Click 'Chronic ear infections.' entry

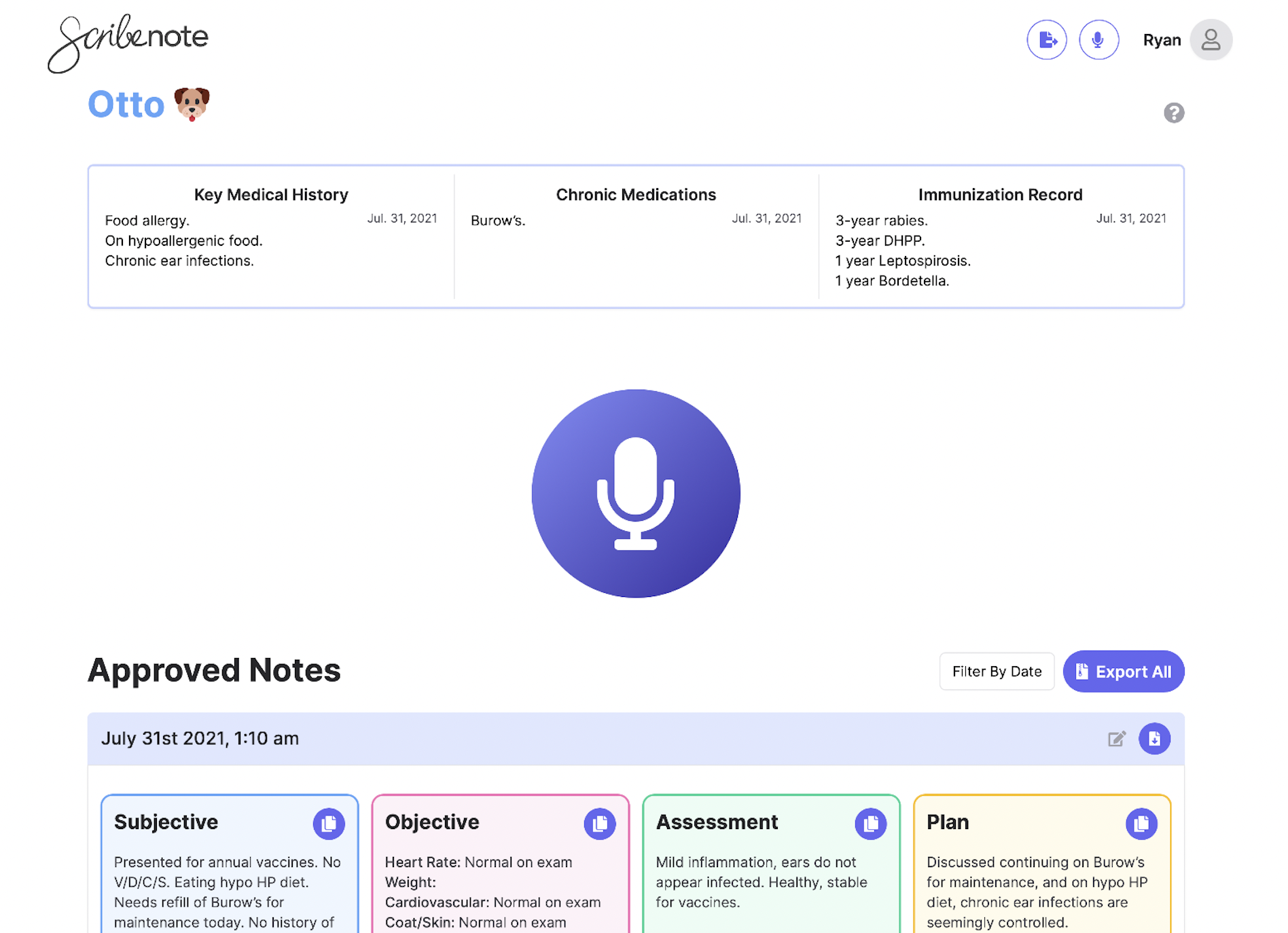point(179,261)
